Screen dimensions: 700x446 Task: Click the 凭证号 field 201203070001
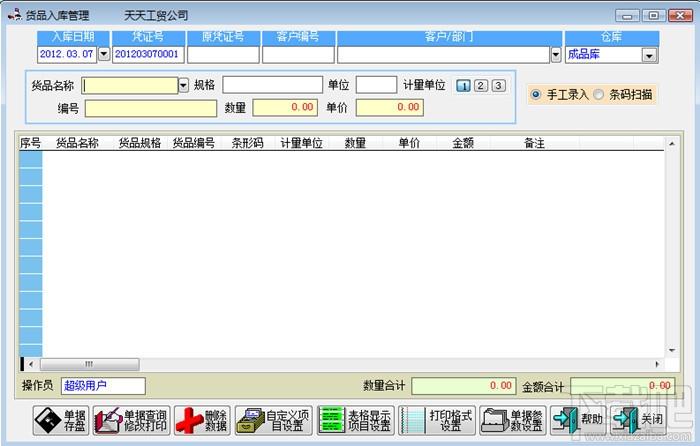(x=148, y=54)
